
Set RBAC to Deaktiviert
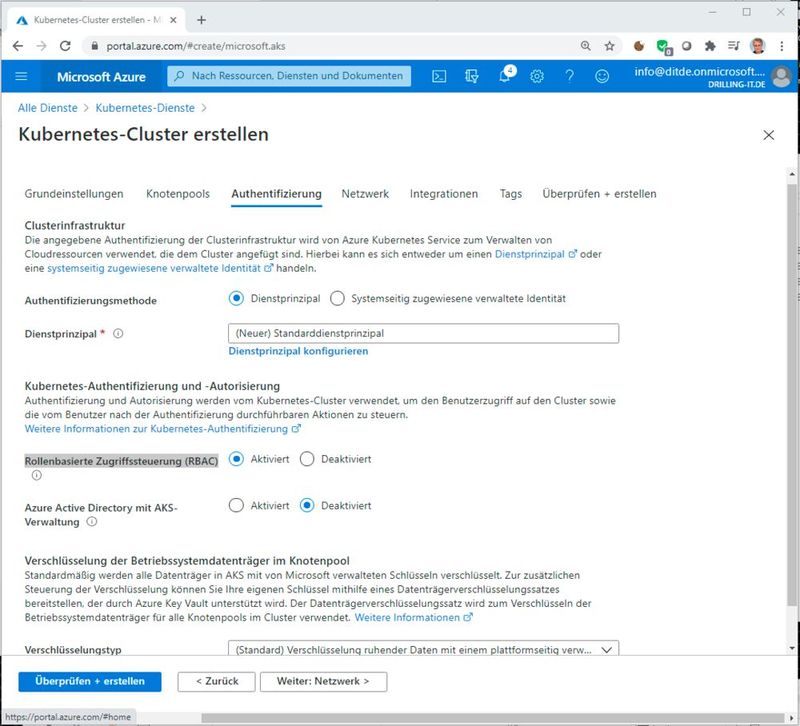click(x=307, y=459)
